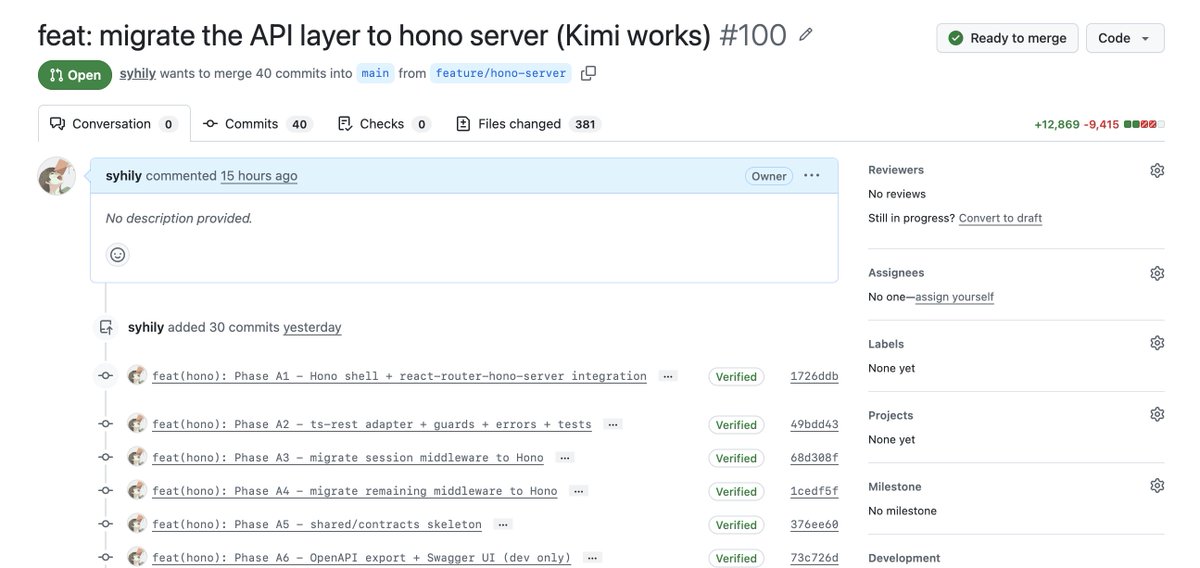1200x568 pixels.
Task: Open commit hash 1726ddb
Action: (x=814, y=377)
